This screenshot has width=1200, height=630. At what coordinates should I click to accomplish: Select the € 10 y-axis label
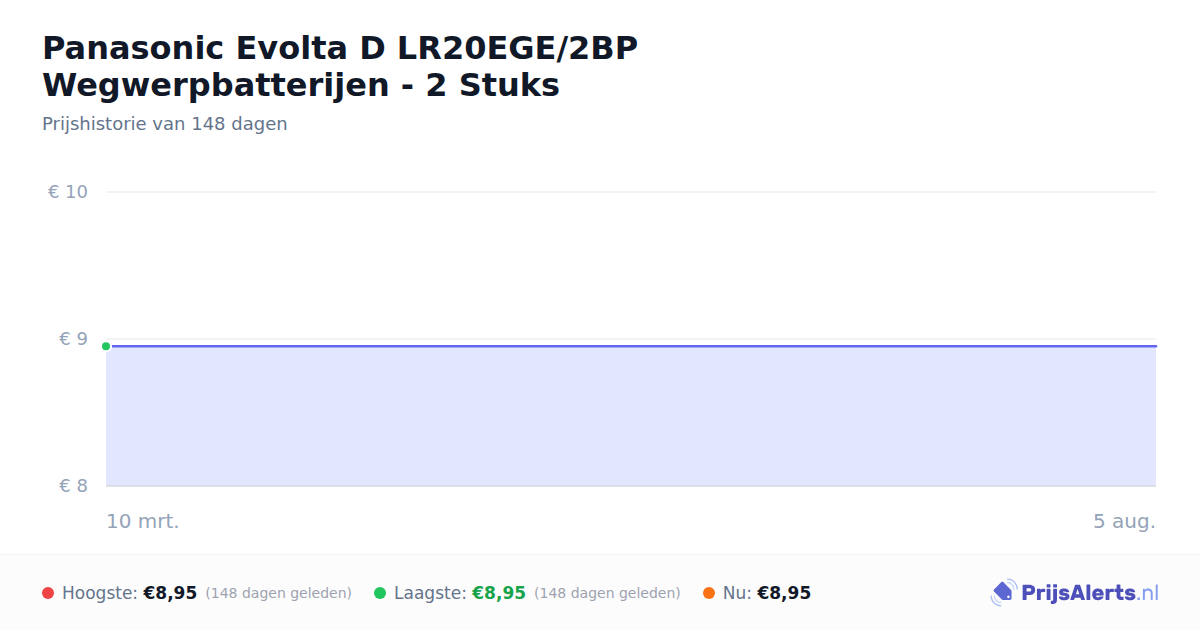pos(68,192)
